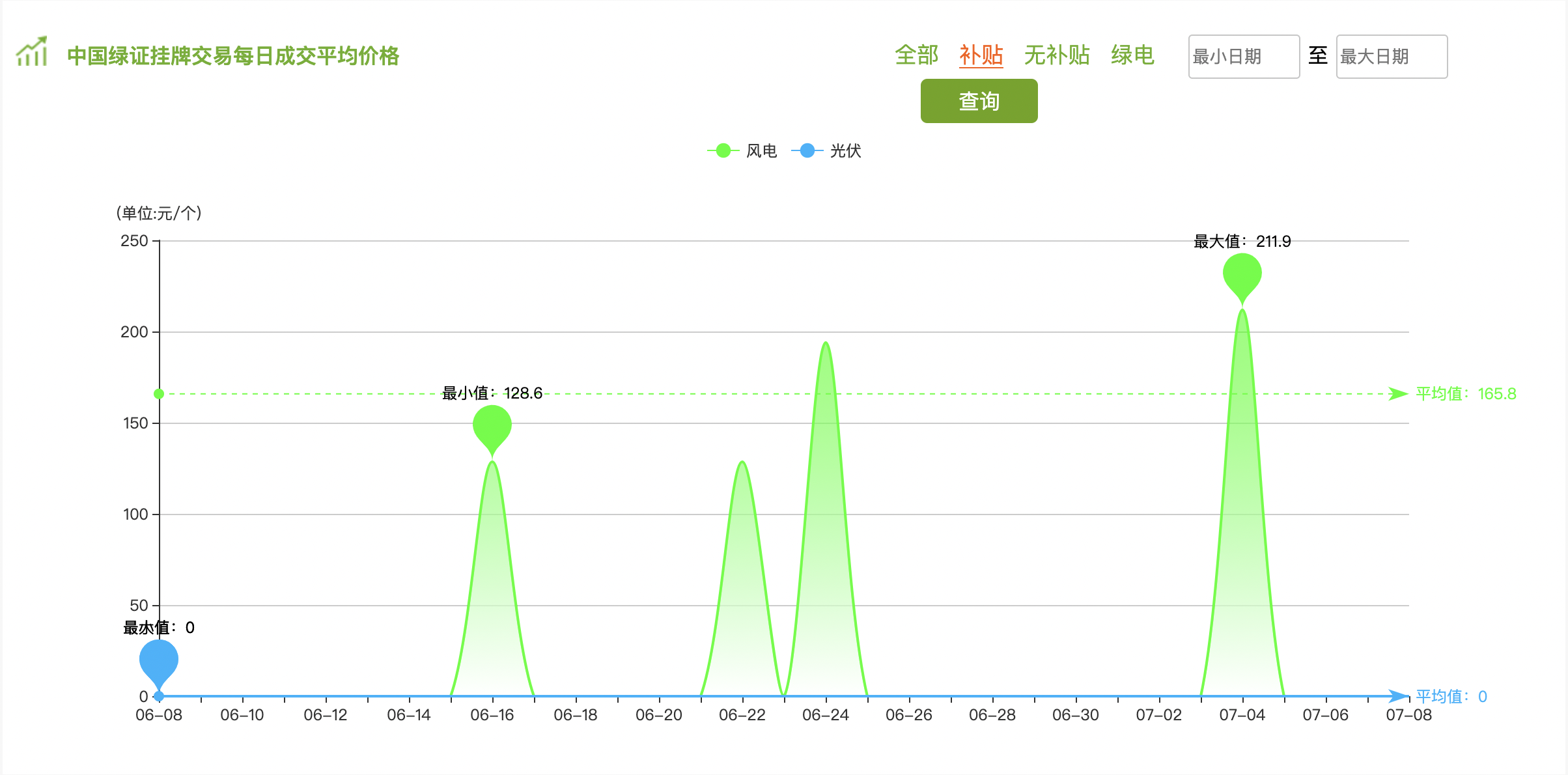Select the 补贴 filter tab
The width and height of the screenshot is (1568, 775).
(x=981, y=55)
